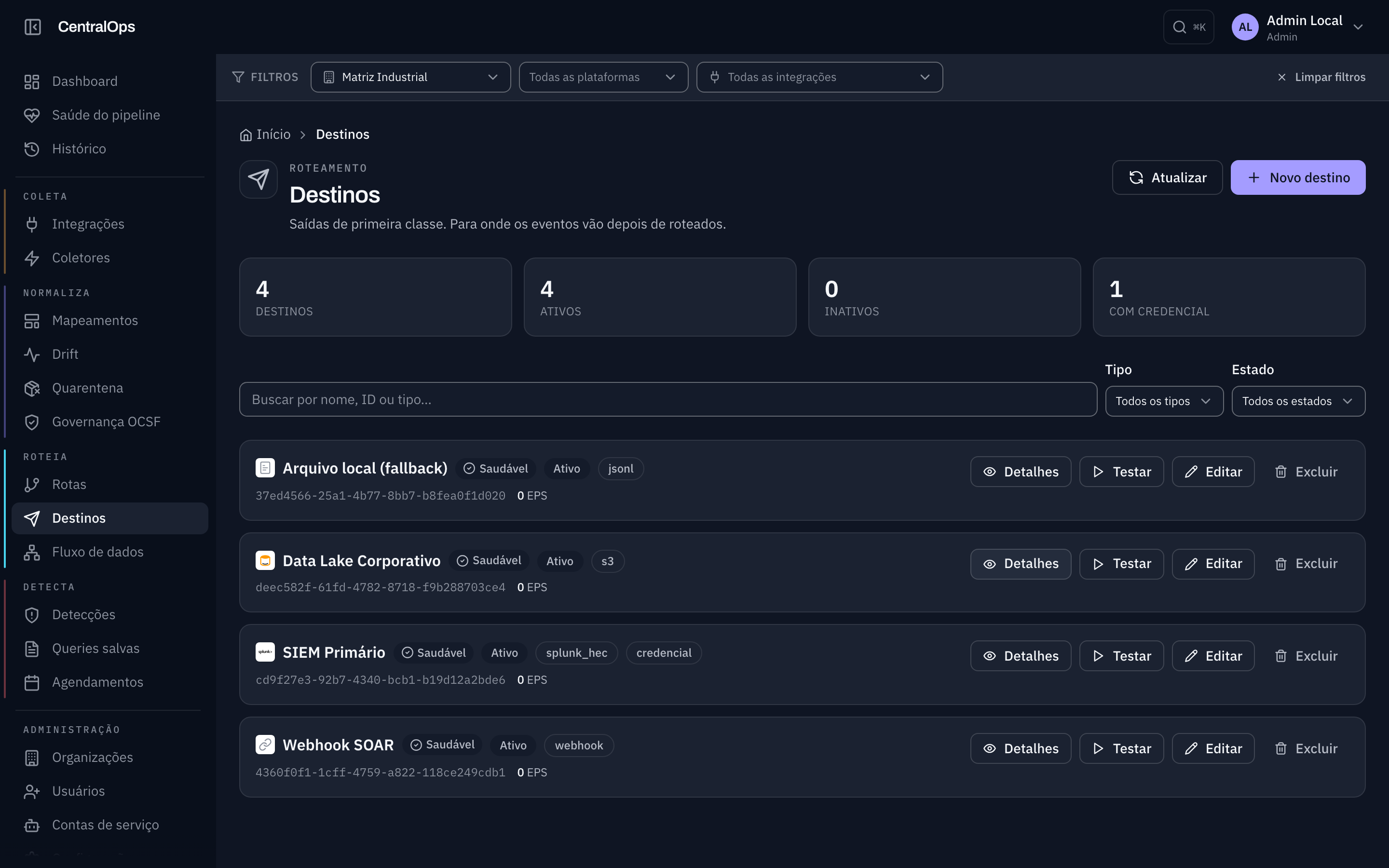Image resolution: width=1389 pixels, height=868 pixels.
Task: Click the link icon of Webhook SOAR
Action: (265, 745)
